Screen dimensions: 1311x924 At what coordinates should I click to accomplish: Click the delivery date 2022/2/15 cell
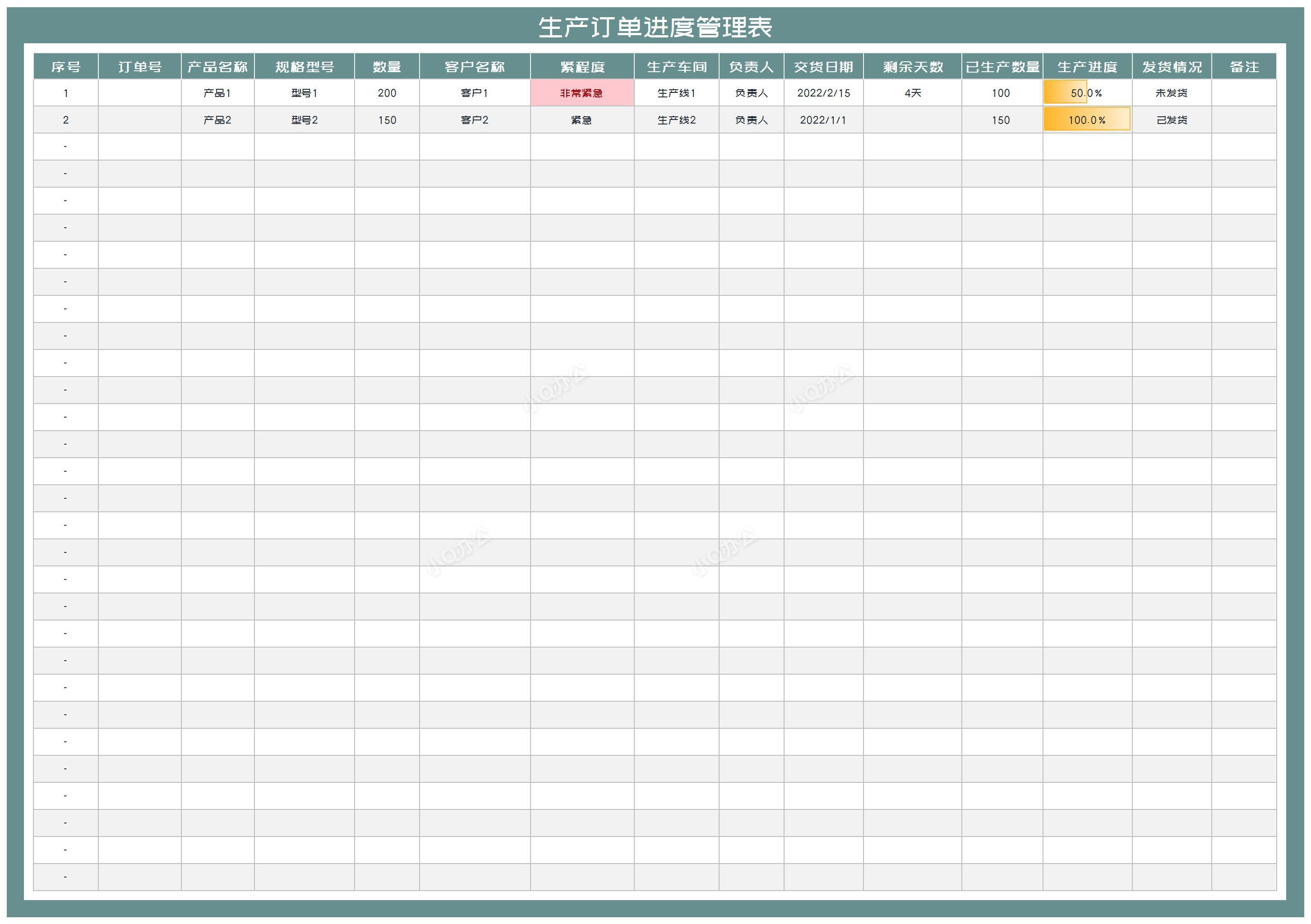823,93
